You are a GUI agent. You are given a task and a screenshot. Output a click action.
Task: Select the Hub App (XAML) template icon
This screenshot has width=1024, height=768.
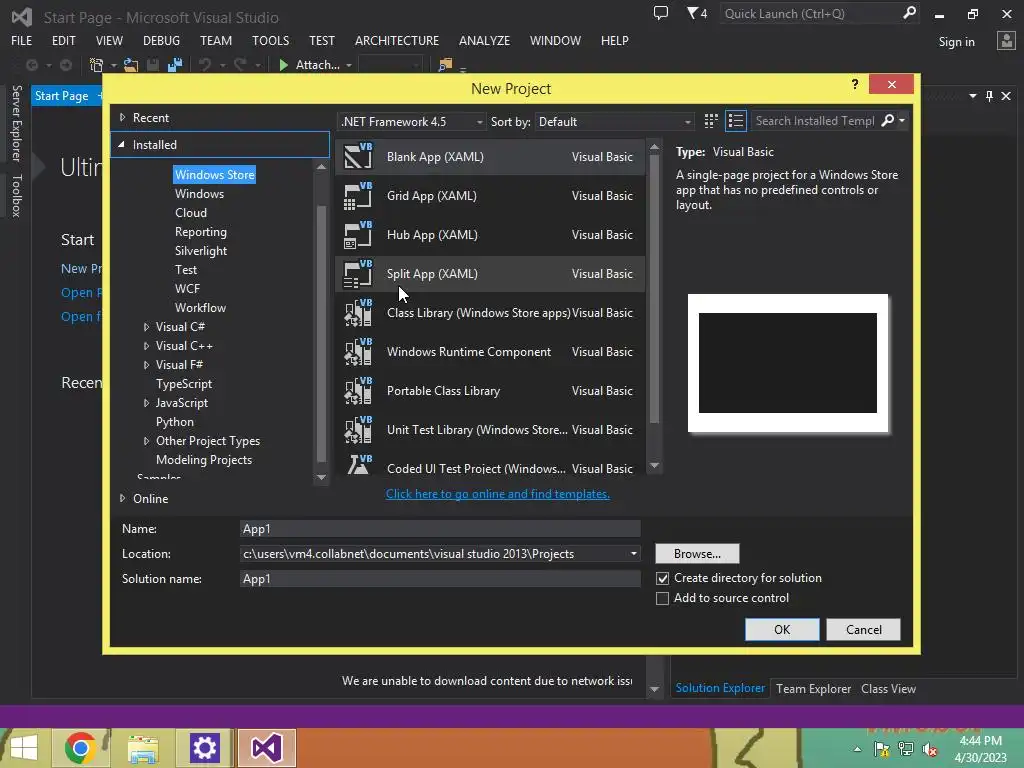click(358, 234)
